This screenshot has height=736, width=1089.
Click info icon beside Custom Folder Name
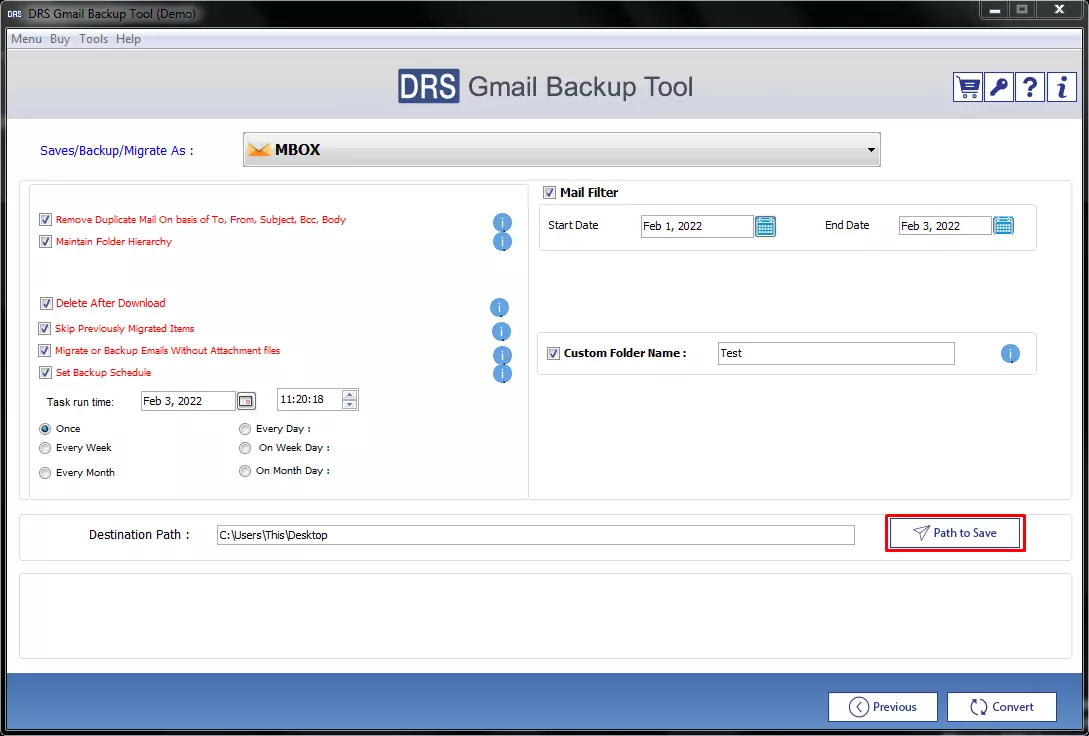[1010, 354]
